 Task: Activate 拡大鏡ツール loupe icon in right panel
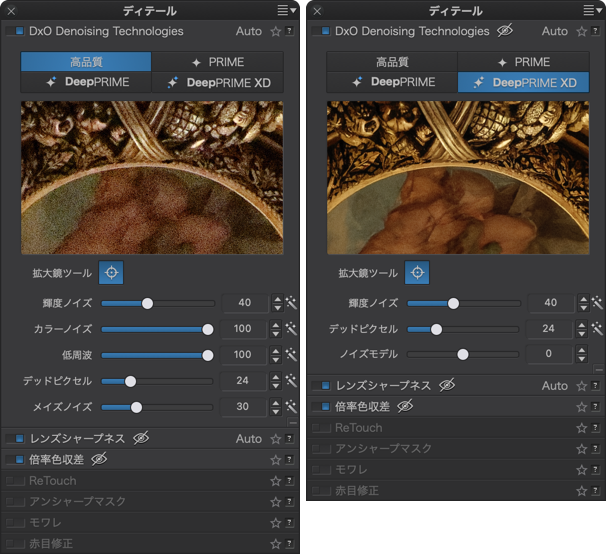click(417, 273)
